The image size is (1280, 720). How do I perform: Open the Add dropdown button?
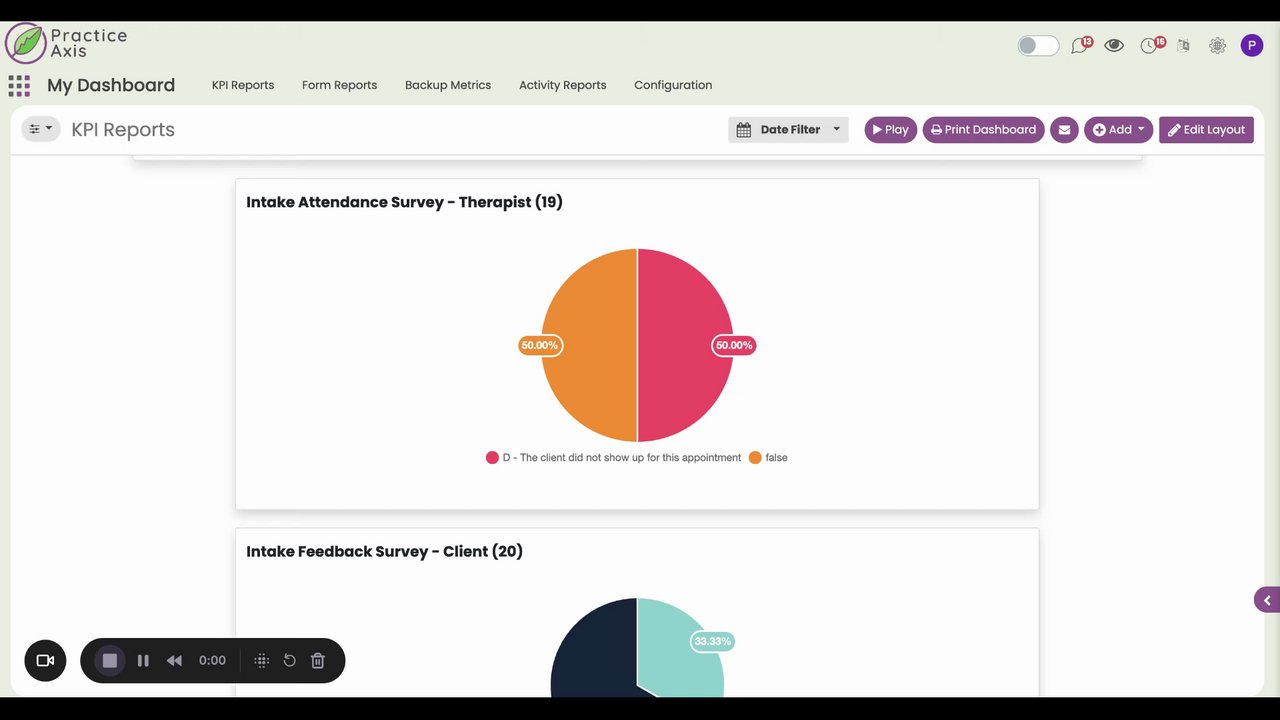[x=1118, y=129]
